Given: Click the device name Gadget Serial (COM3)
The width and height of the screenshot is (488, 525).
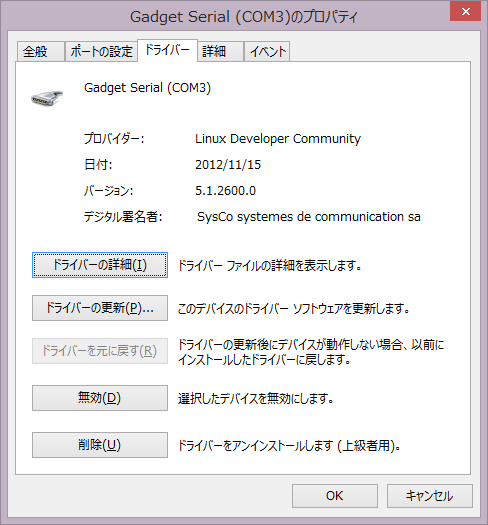Looking at the screenshot, I should [x=147, y=88].
